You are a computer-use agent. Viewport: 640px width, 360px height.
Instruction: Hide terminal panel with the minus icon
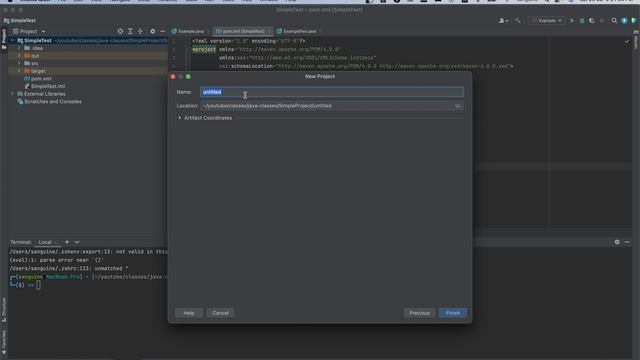click(x=627, y=242)
